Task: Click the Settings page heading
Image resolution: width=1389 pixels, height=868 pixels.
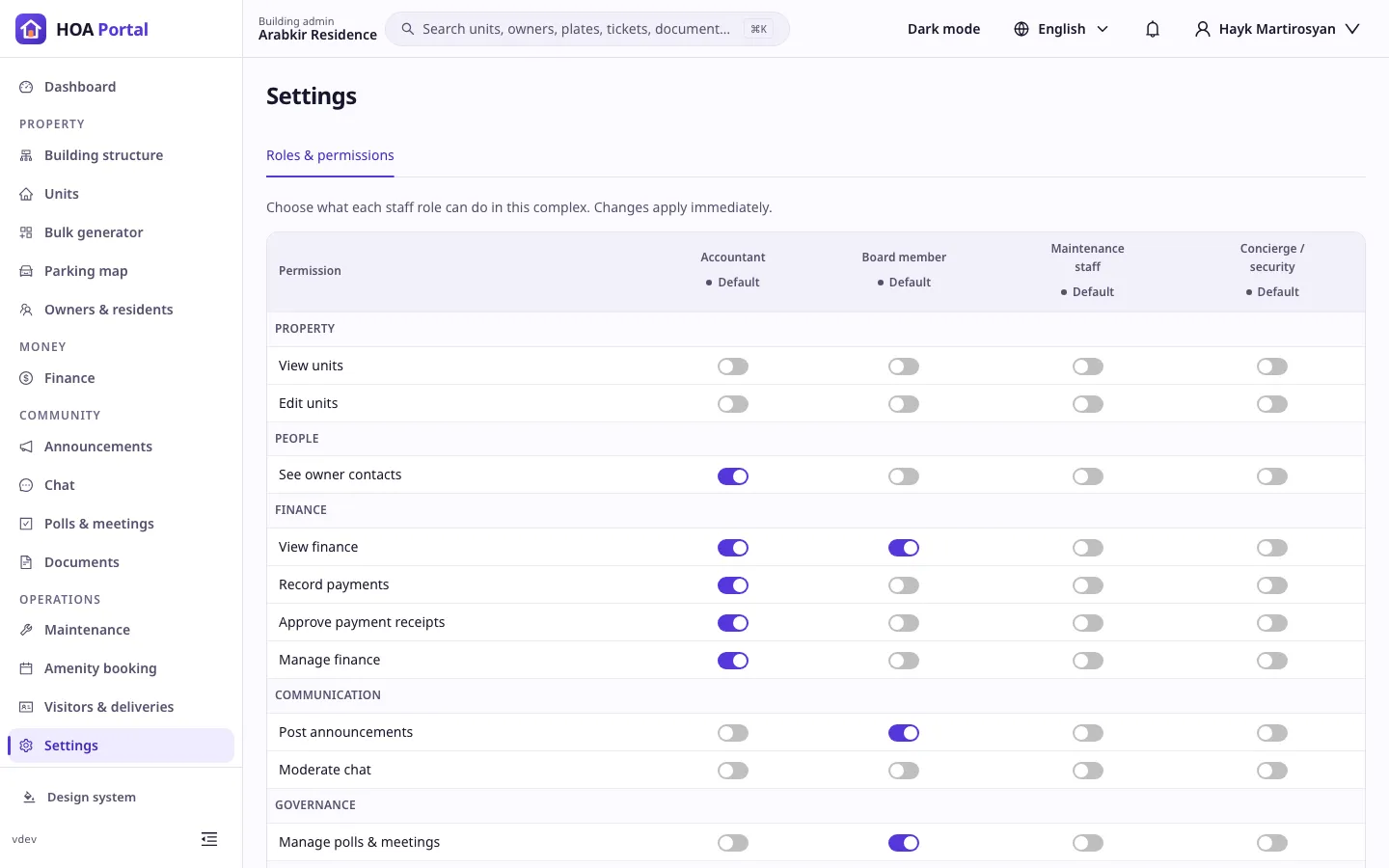Action: (x=312, y=96)
